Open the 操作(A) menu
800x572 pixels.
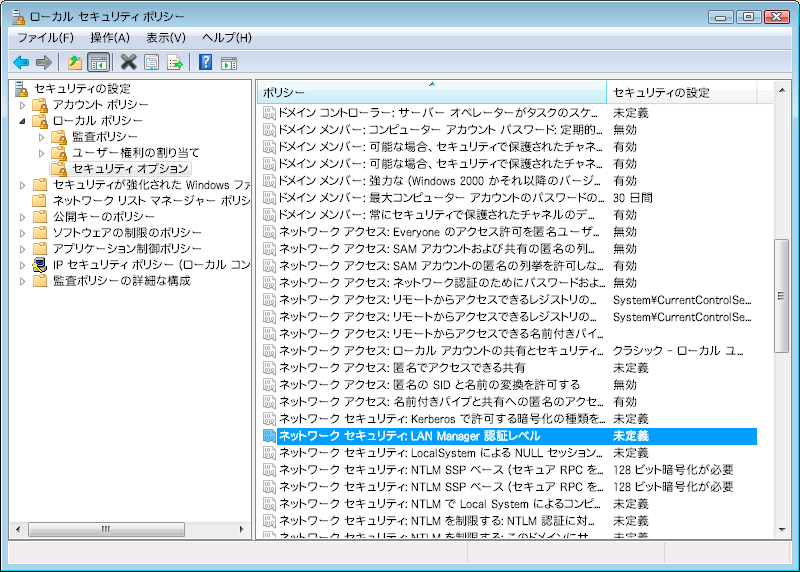[x=110, y=37]
